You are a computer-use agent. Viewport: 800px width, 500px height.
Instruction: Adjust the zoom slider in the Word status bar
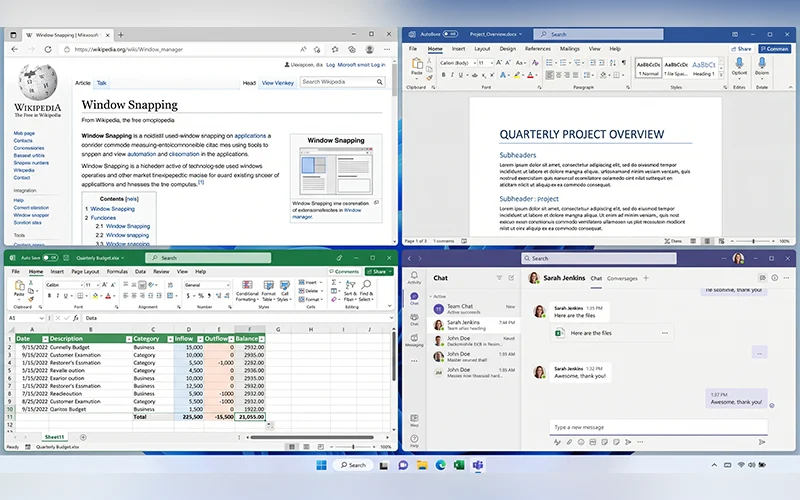pos(753,241)
